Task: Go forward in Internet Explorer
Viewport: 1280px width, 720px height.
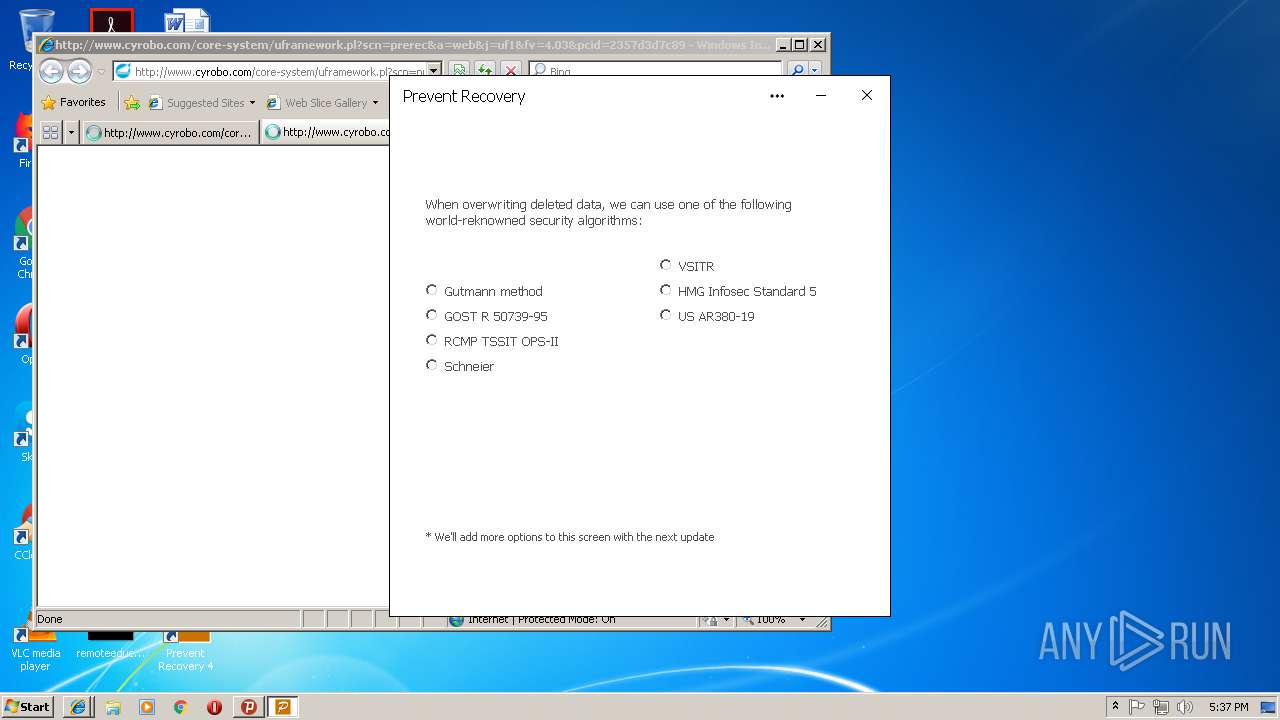Action: (x=79, y=71)
